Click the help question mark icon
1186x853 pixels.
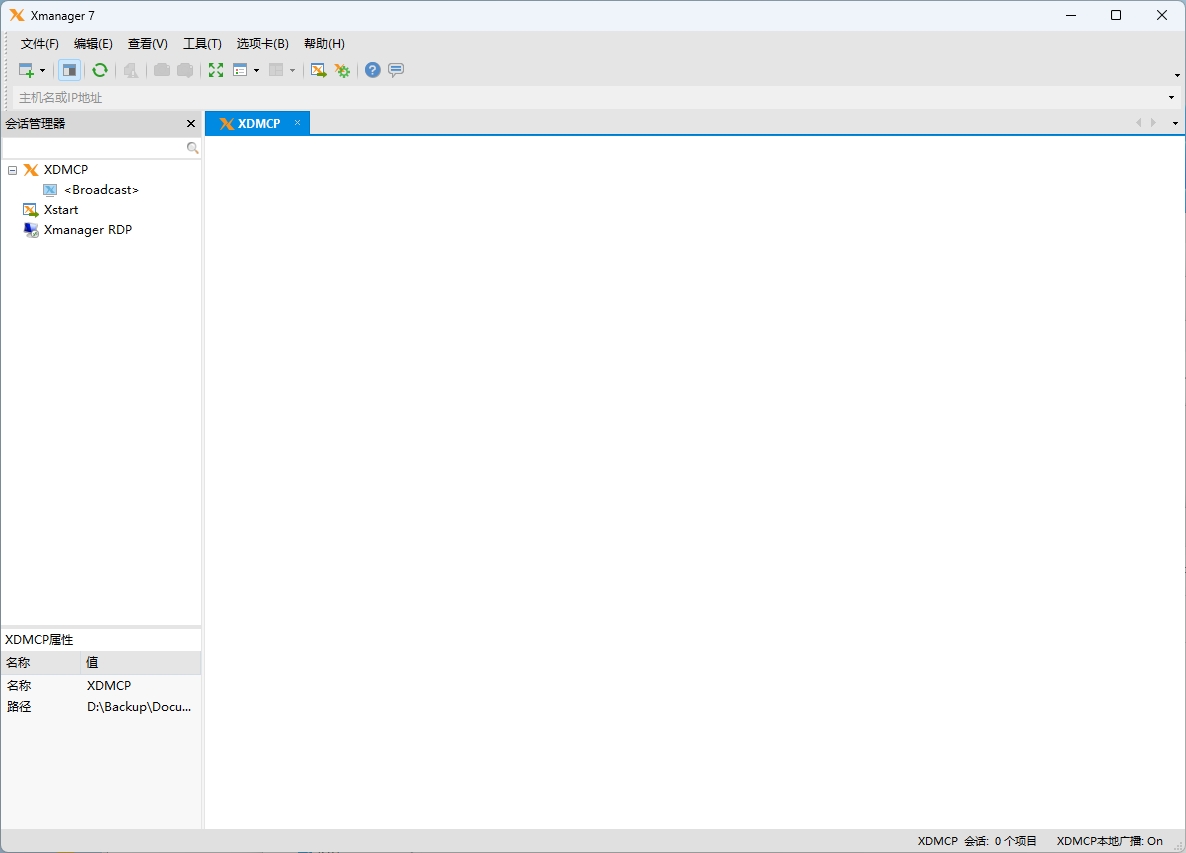(x=371, y=70)
